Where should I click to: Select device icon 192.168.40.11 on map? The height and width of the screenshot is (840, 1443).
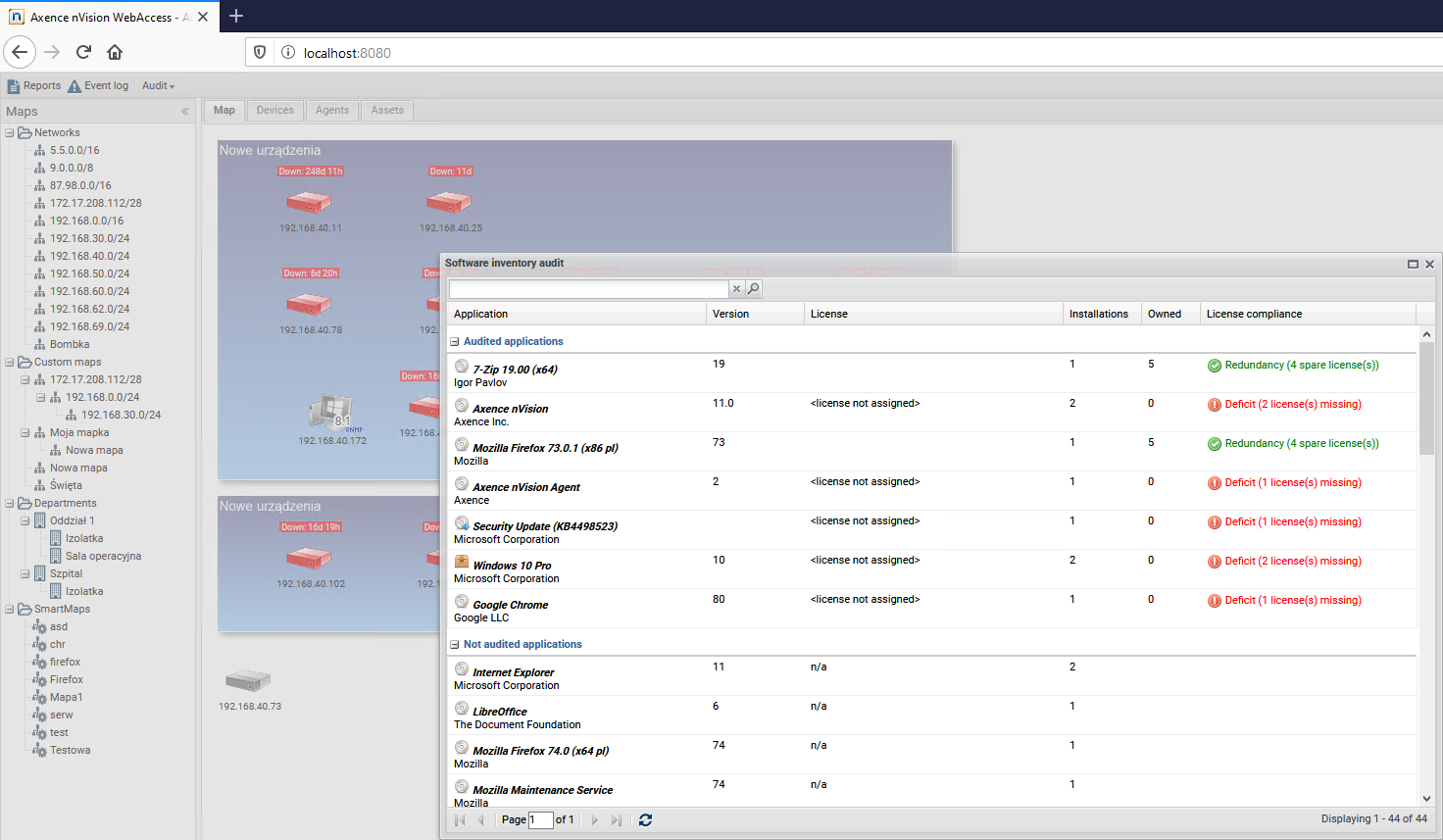[x=309, y=203]
